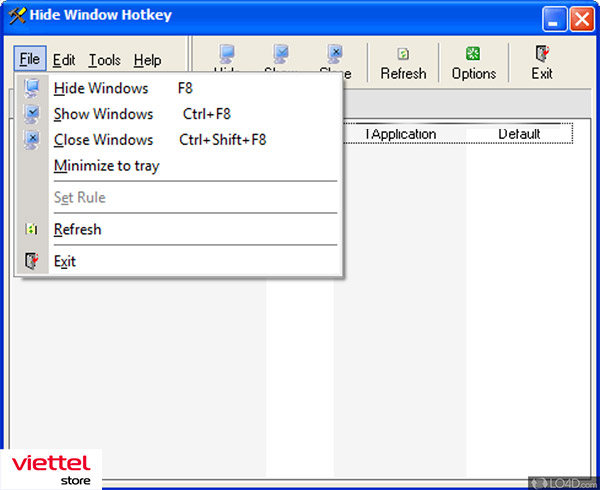Click the Show Windows menu checkmark icon

tap(32, 114)
